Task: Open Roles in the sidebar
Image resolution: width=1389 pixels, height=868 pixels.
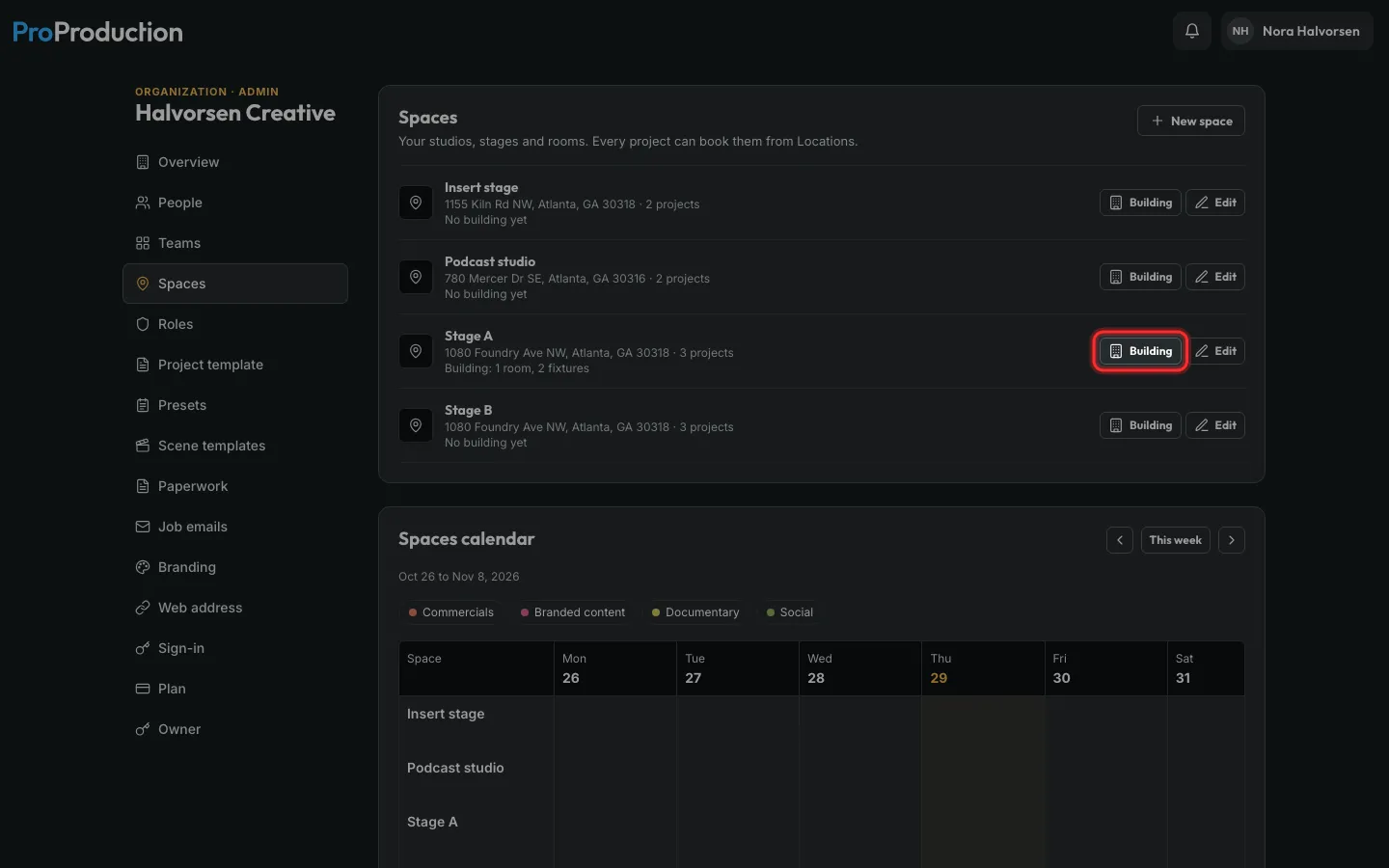Action: [235, 324]
